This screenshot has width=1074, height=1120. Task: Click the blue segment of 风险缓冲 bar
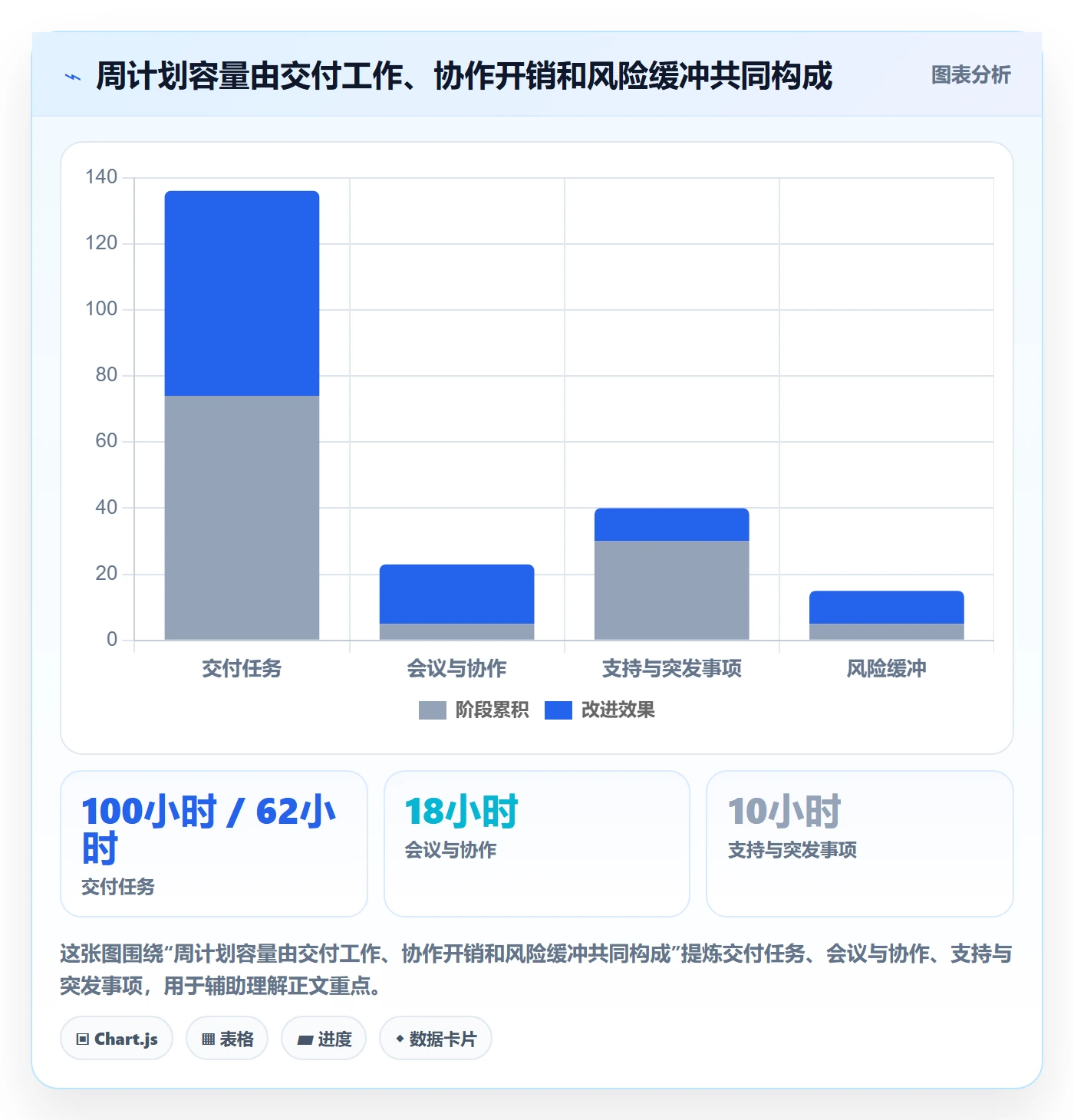point(886,607)
